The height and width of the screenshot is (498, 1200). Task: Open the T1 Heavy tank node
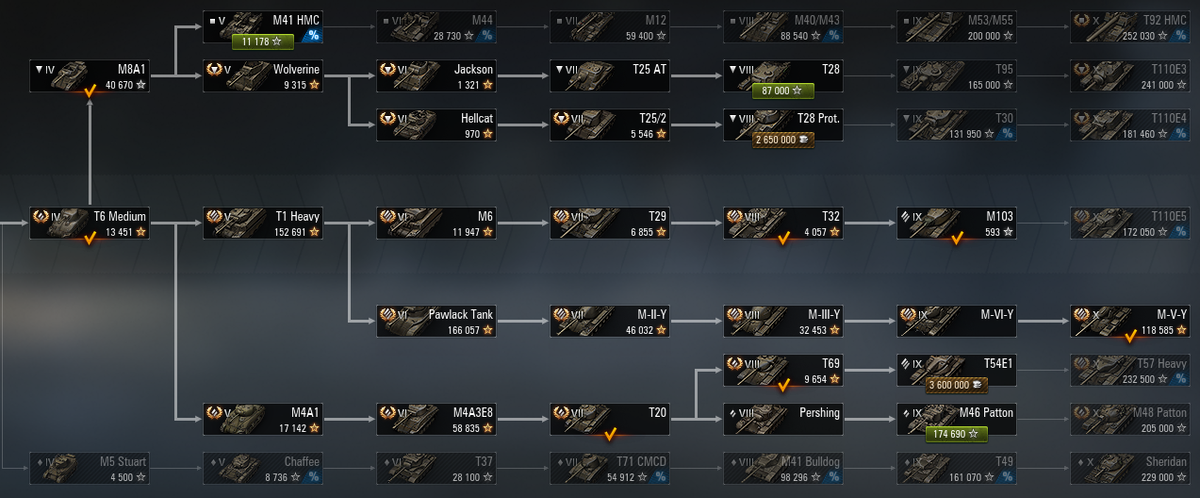[x=263, y=223]
